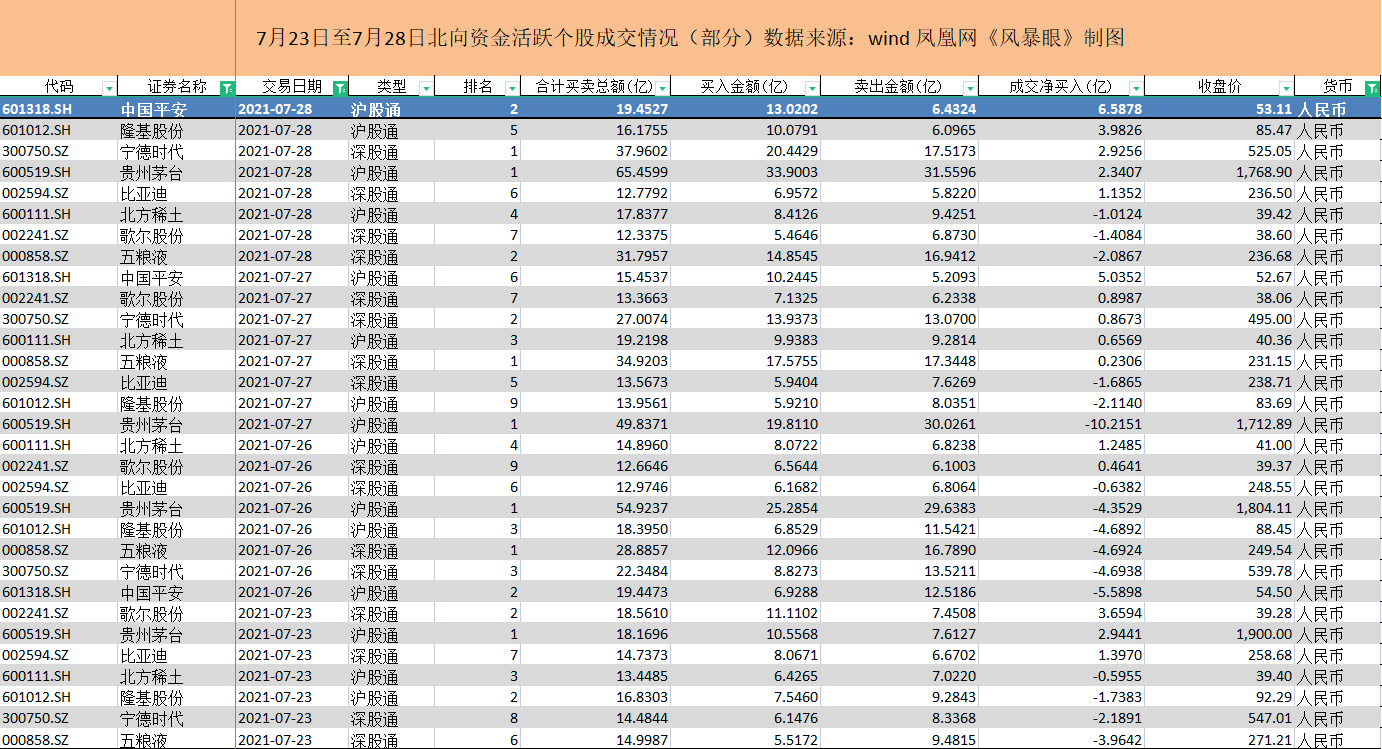The width and height of the screenshot is (1382, 749).
Task: Open the 类型 column filter dropdown
Action: [x=426, y=88]
